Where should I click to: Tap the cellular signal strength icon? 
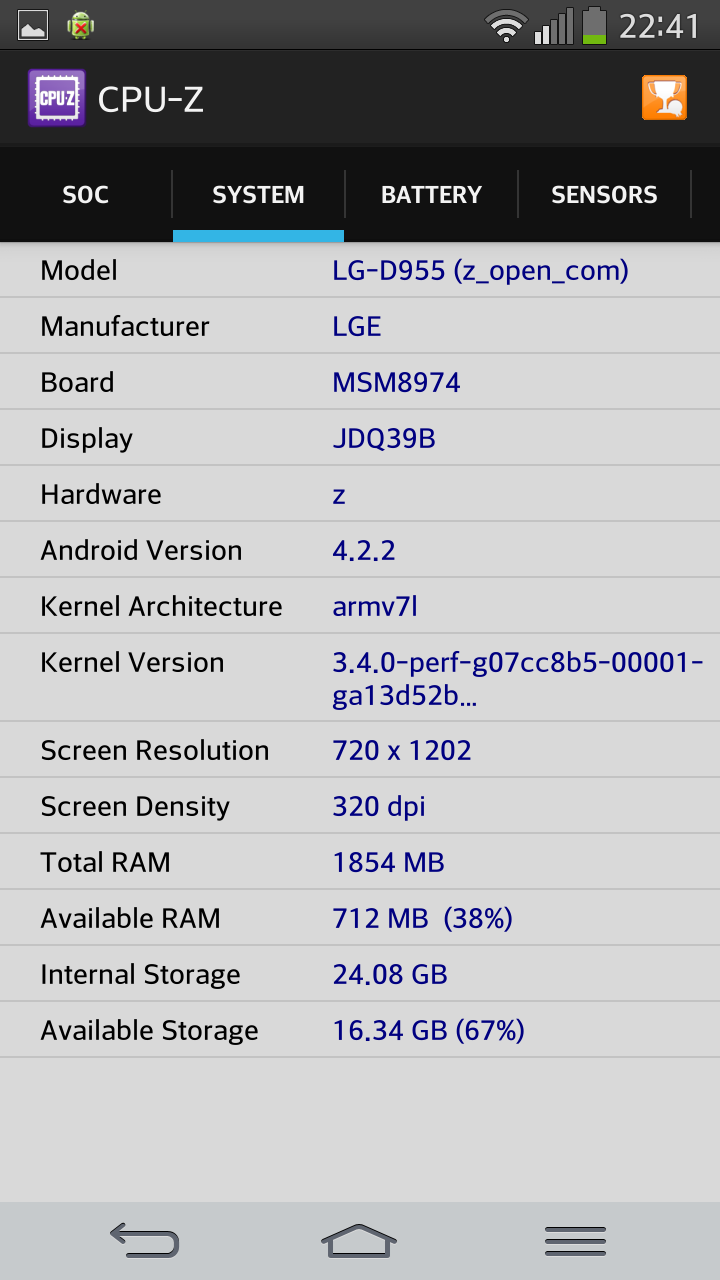click(554, 25)
